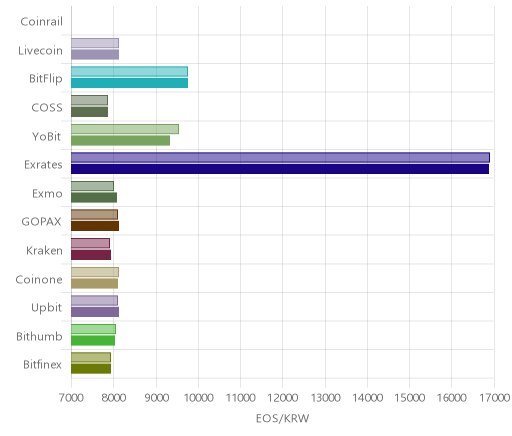Click the light green YoBit bar
This screenshot has width=512, height=436.
pyautogui.click(x=125, y=129)
